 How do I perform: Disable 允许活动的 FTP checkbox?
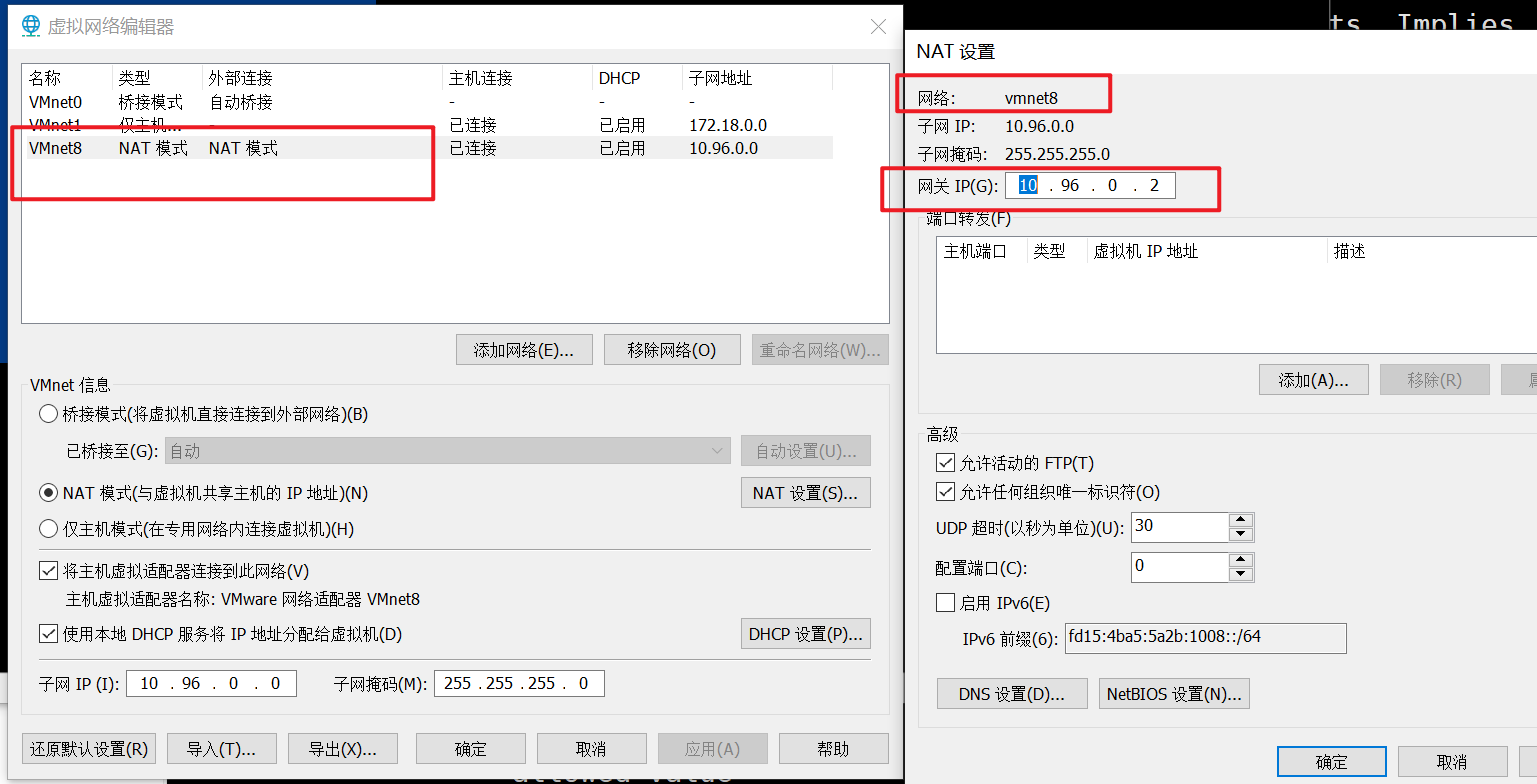(x=945, y=463)
